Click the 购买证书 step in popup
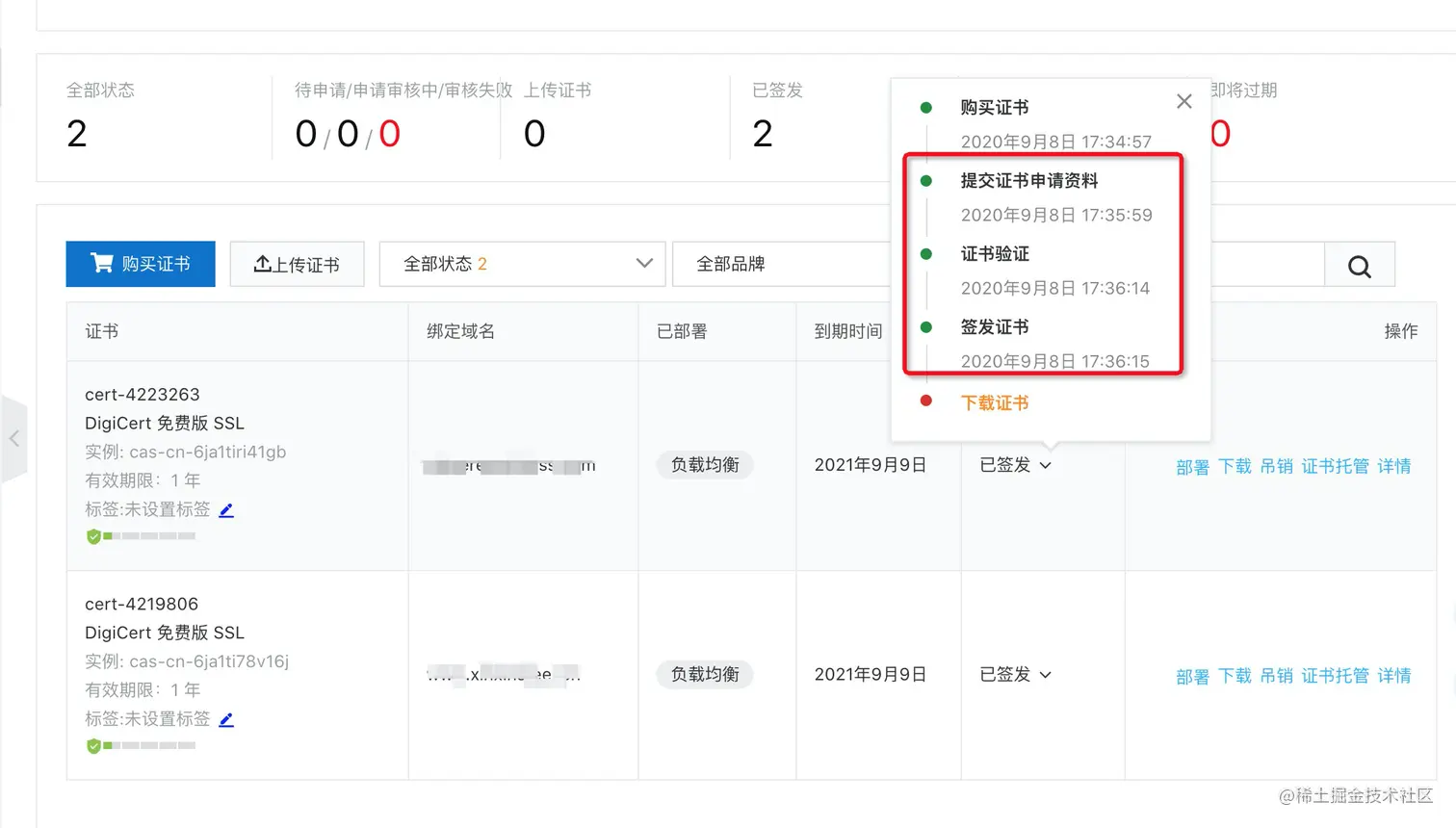 (995, 108)
